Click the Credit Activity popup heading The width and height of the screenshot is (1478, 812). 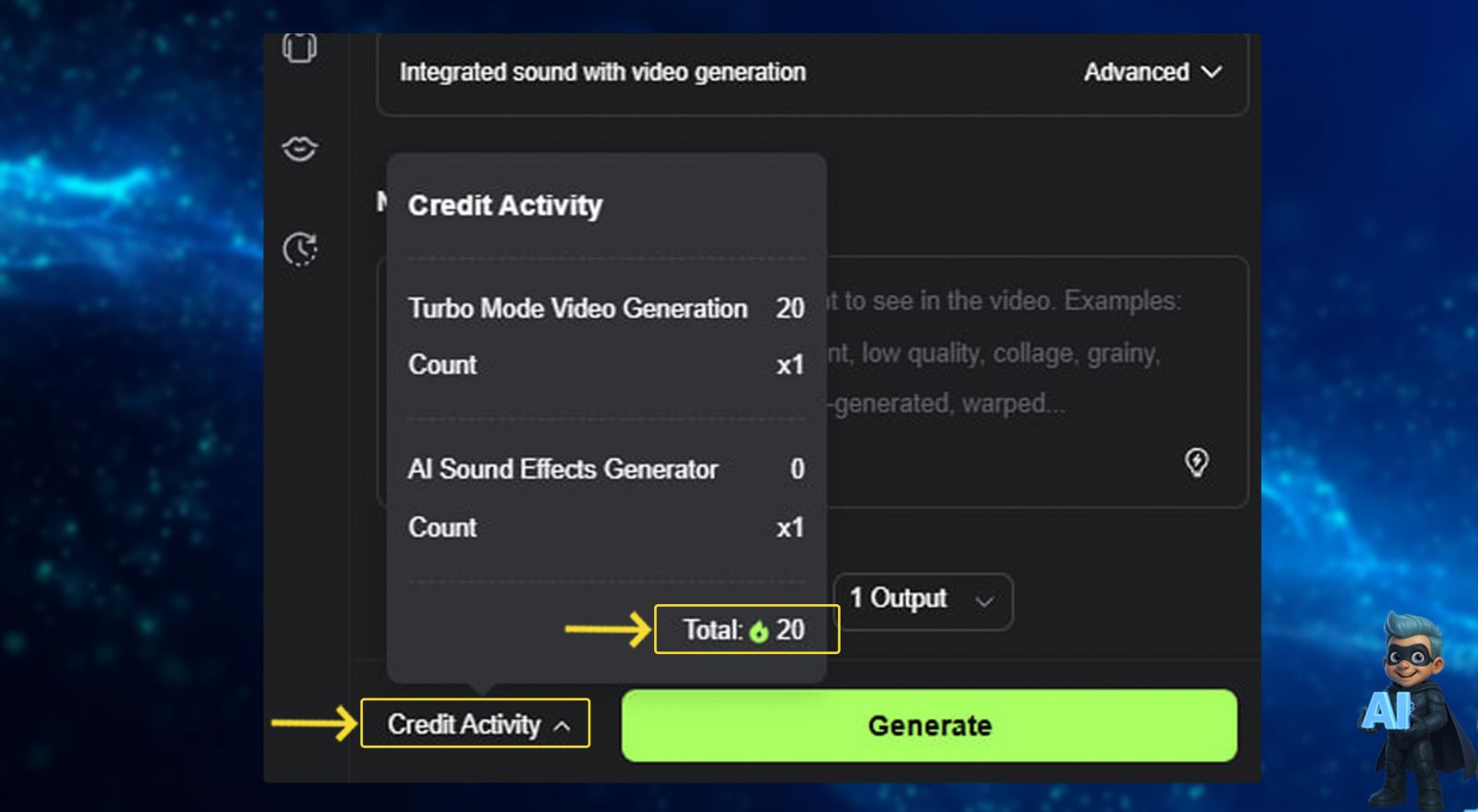click(504, 205)
